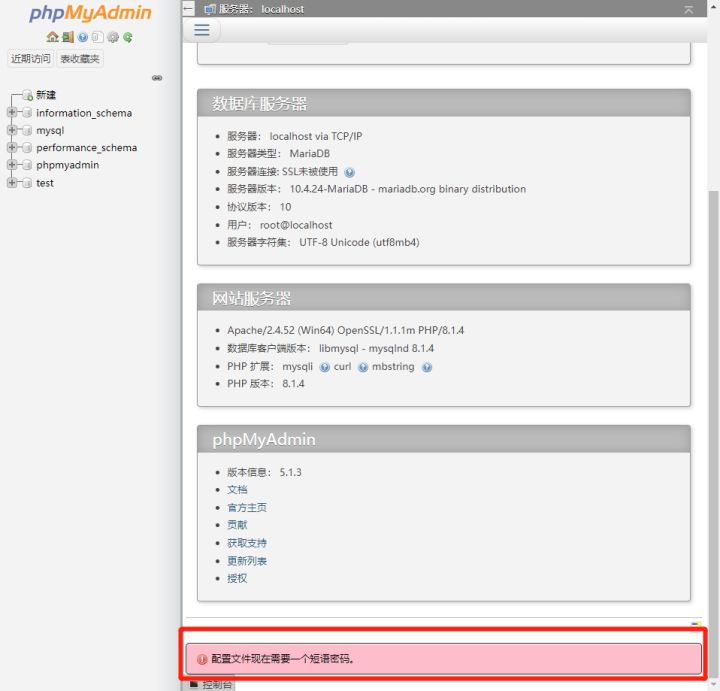
Task: Click the UTF-8 Unicode (utf8mb4) text
Action: (x=359, y=242)
